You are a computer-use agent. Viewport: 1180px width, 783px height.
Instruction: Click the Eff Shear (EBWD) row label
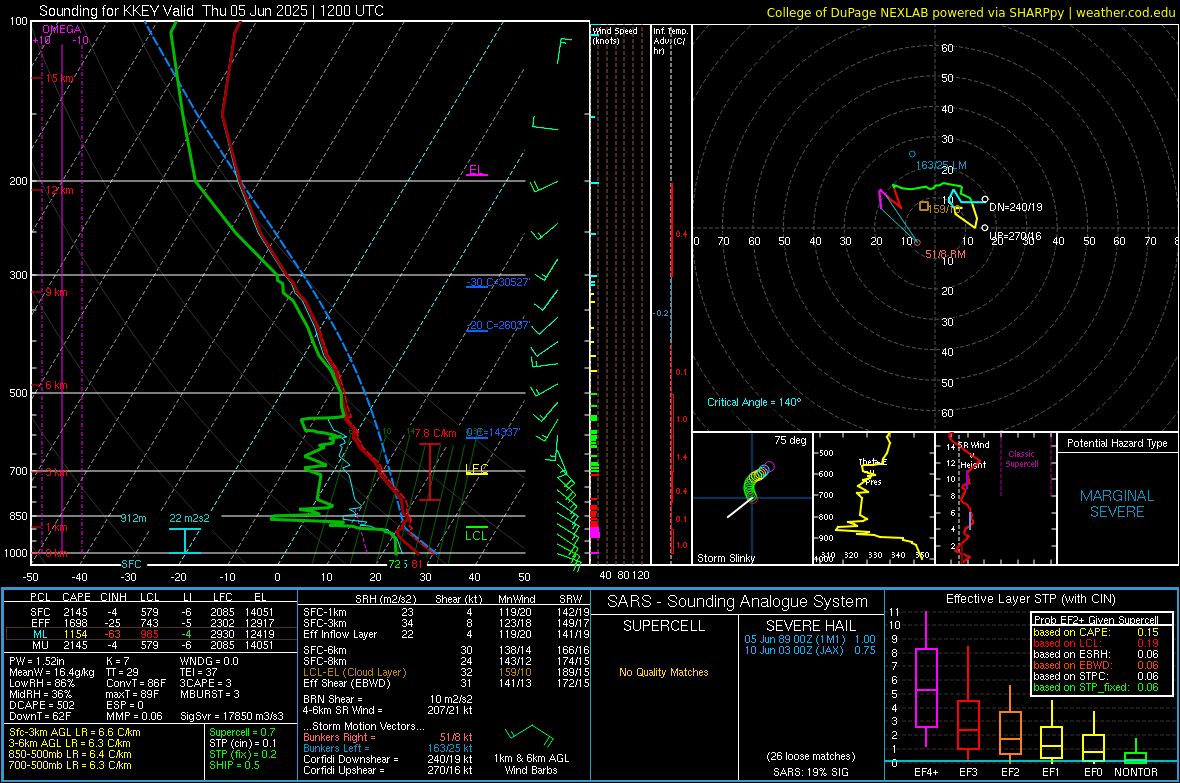click(x=347, y=684)
